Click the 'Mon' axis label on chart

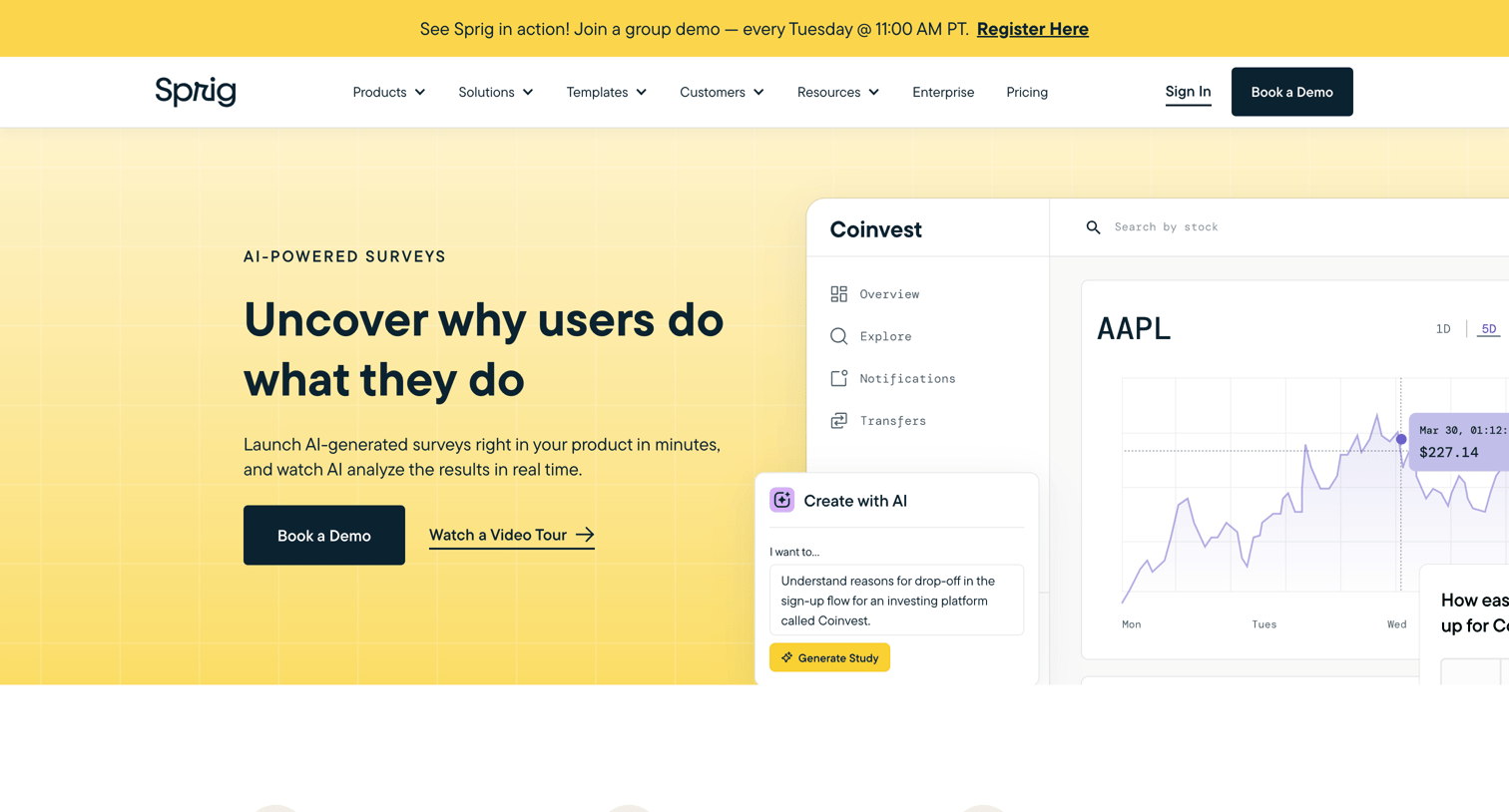point(1131,624)
